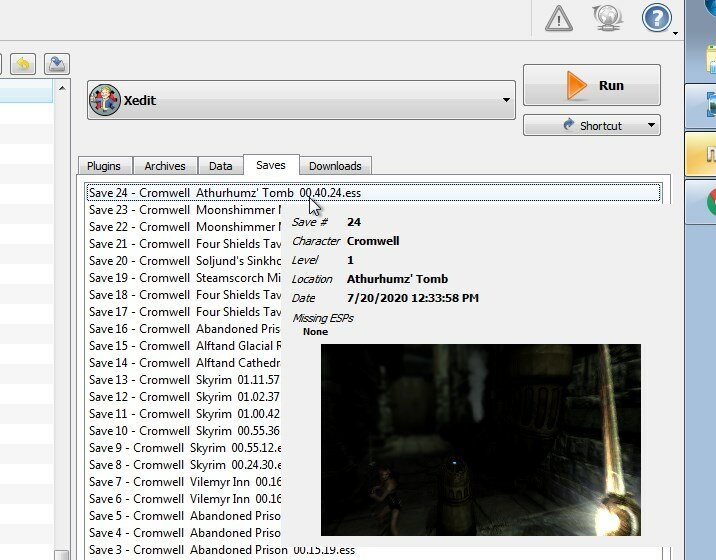Select Save 20 Soljund's Sinkhole entry

pos(184,260)
